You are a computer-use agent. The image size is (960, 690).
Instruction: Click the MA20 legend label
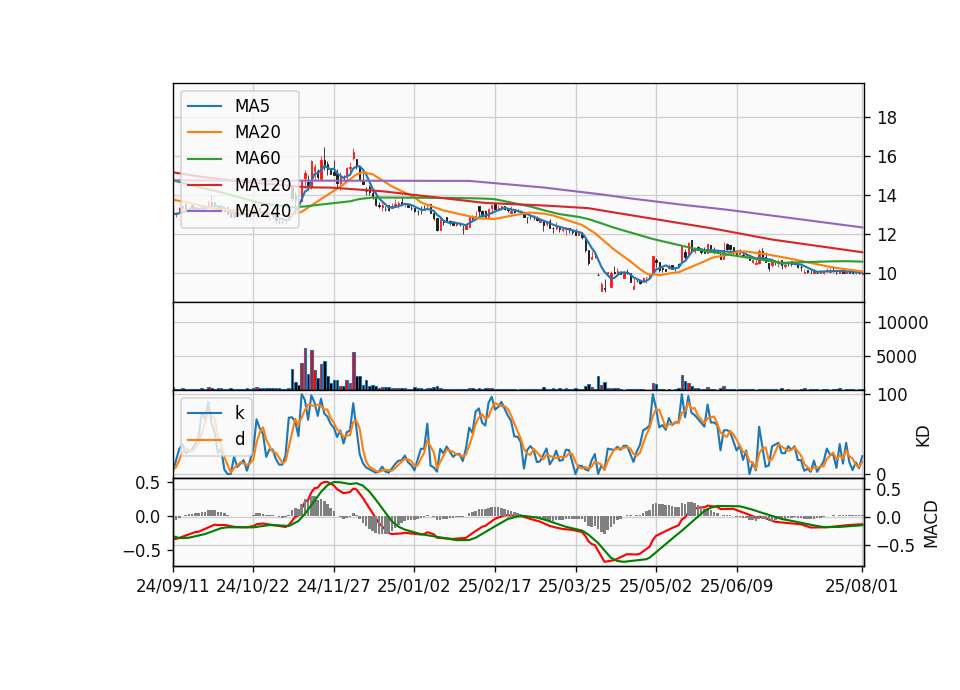point(257,132)
